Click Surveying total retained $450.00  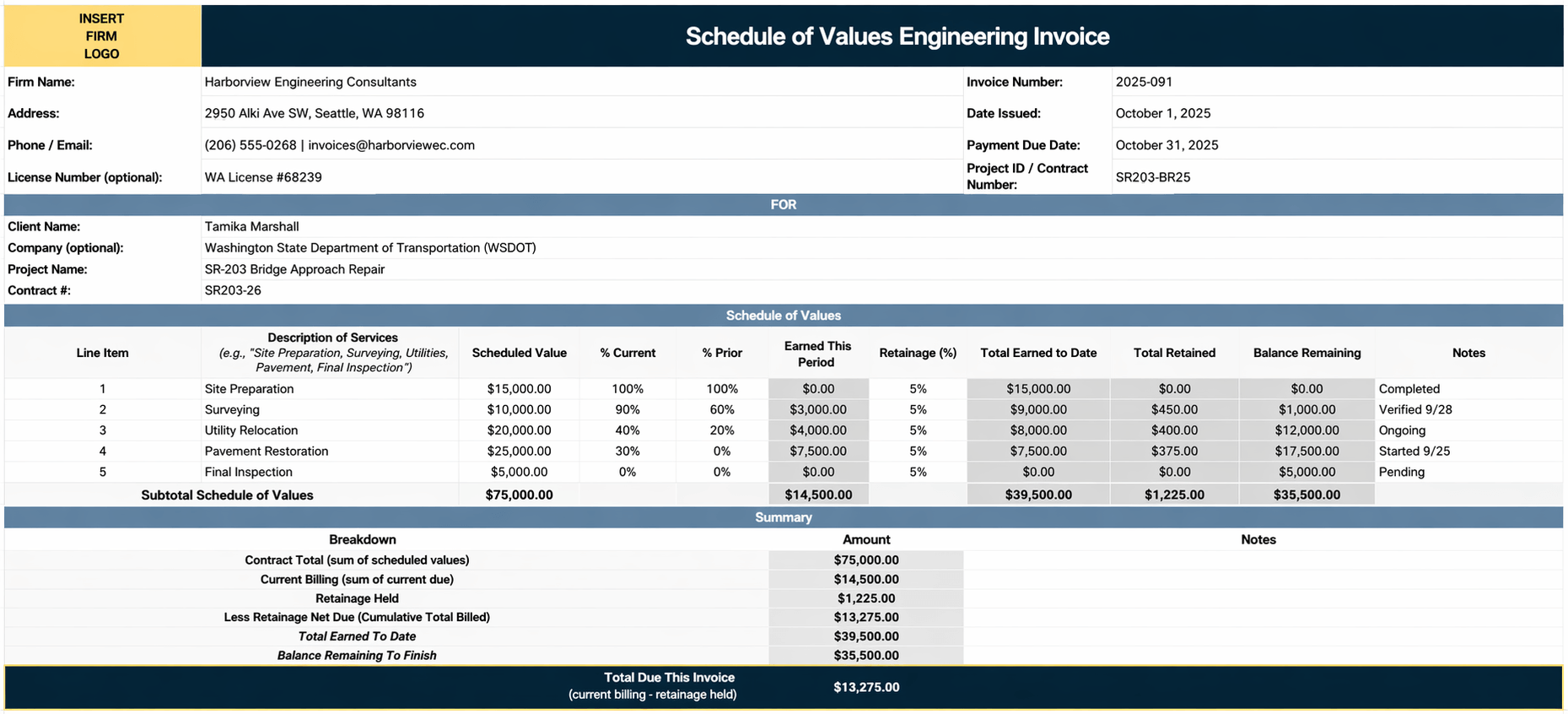pyautogui.click(x=1174, y=409)
